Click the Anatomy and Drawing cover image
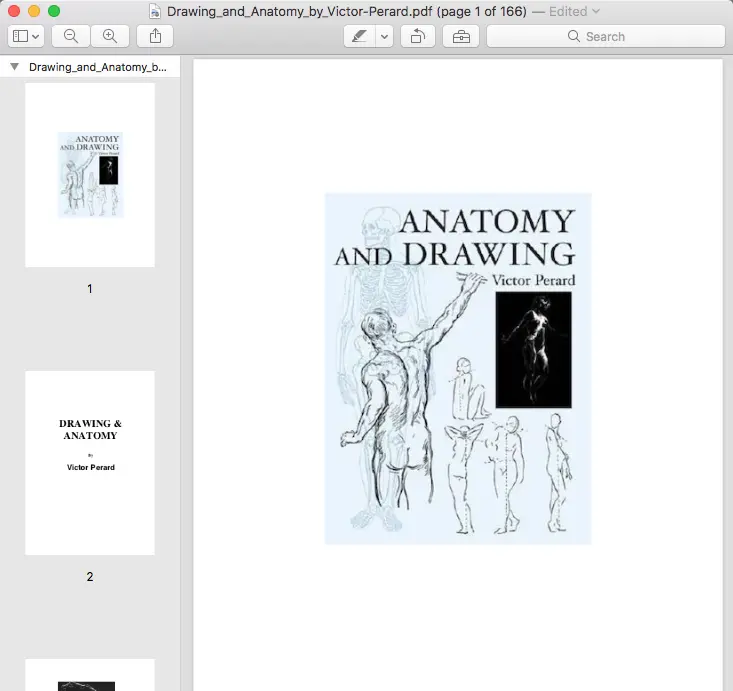Screen dimensions: 733x691 click(458, 368)
